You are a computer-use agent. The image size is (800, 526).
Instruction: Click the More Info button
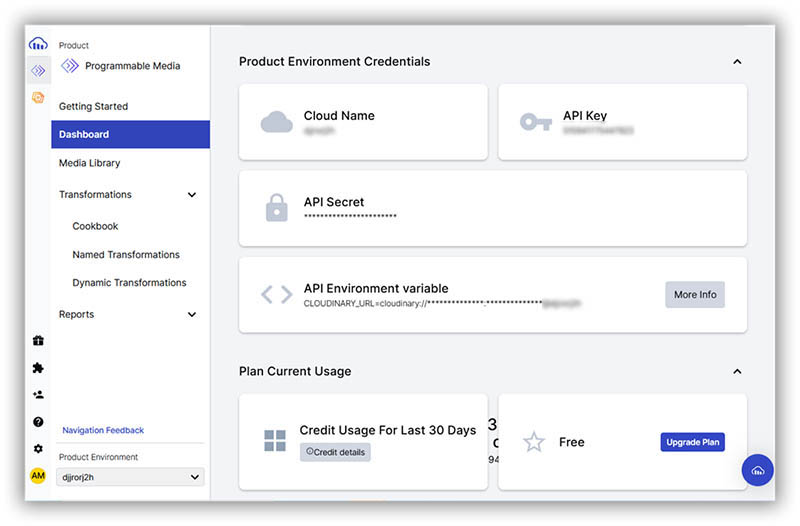pos(695,294)
